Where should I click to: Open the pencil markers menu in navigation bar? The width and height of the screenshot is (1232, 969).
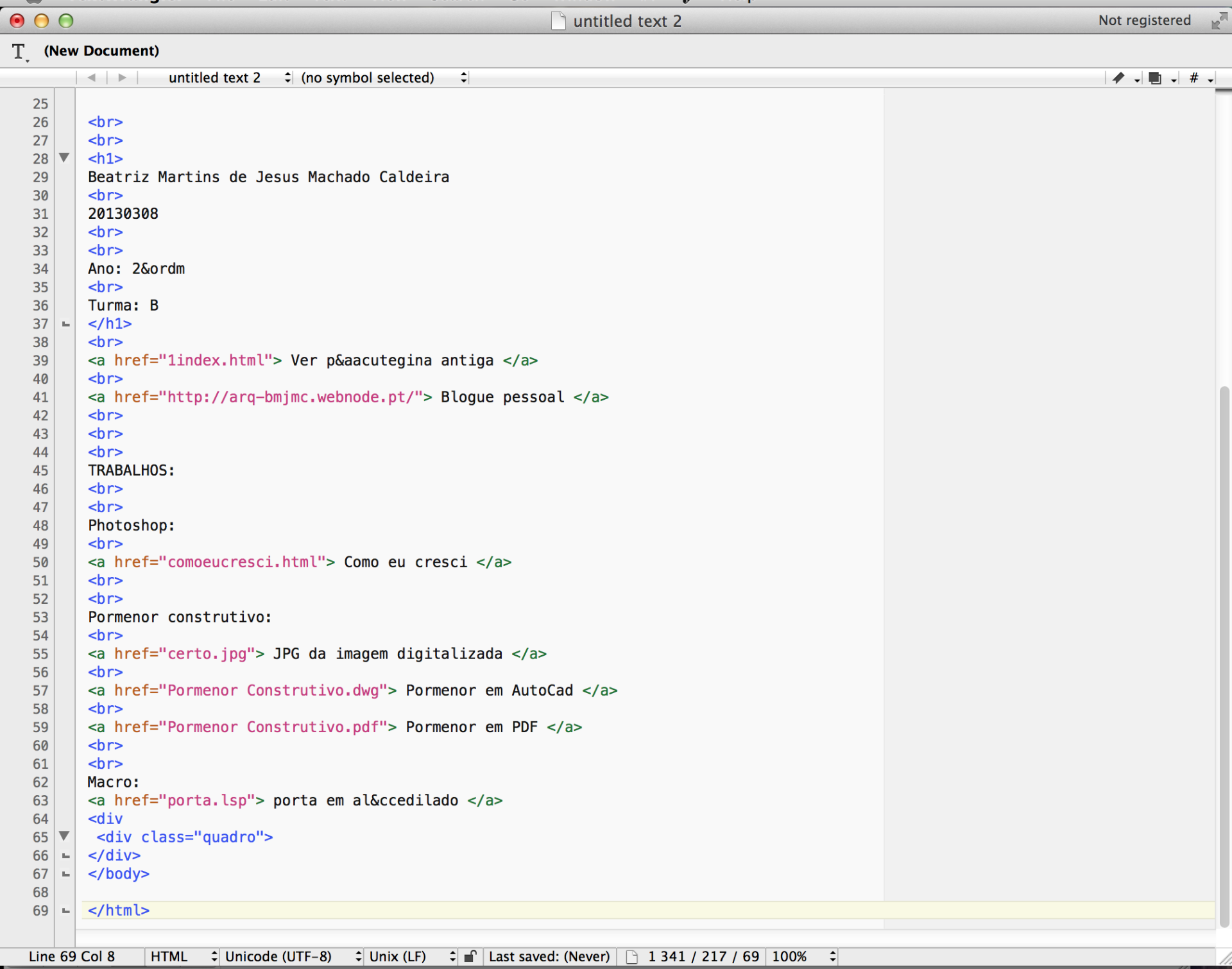coord(1124,78)
